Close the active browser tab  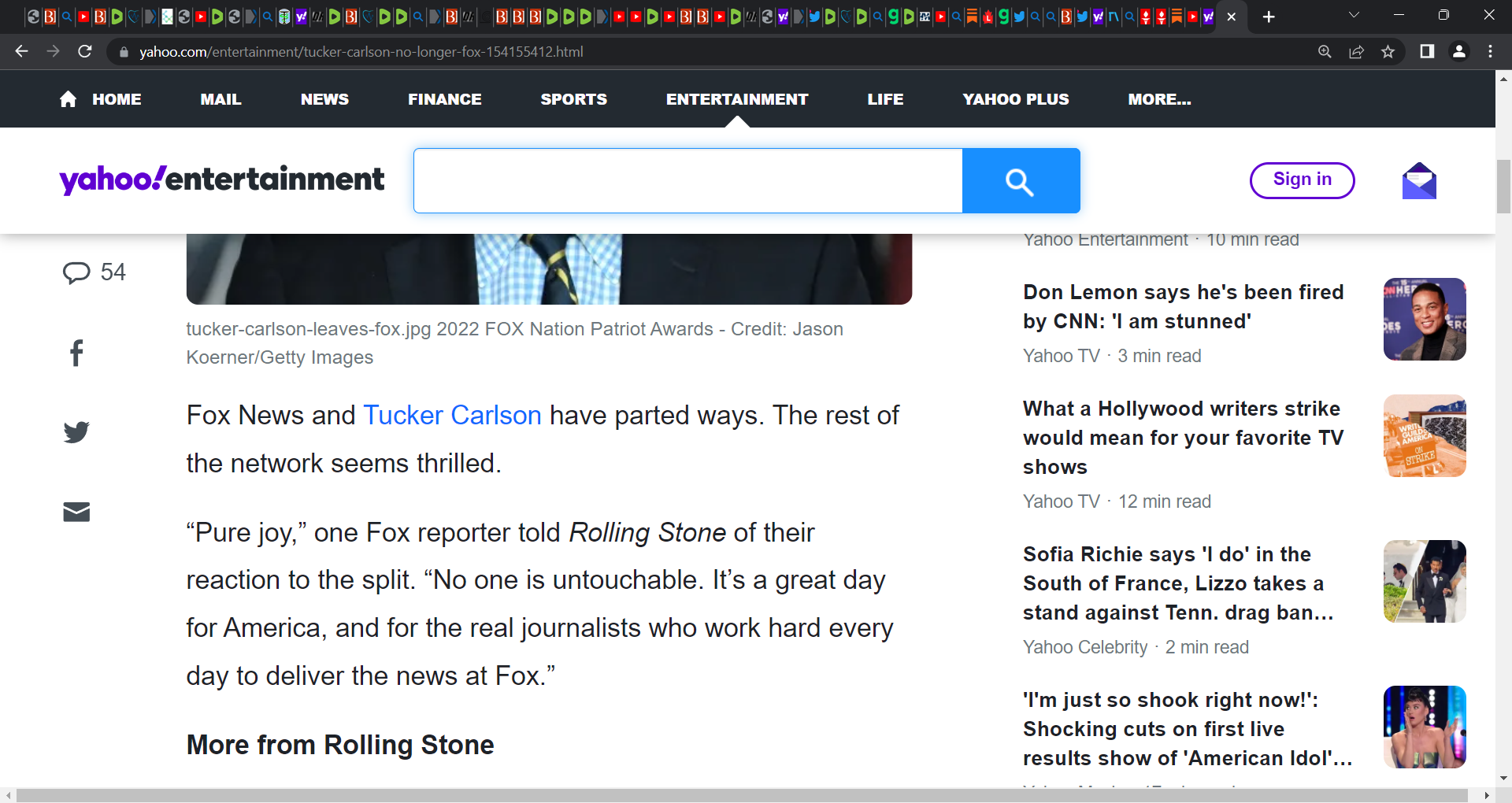[x=1232, y=17]
